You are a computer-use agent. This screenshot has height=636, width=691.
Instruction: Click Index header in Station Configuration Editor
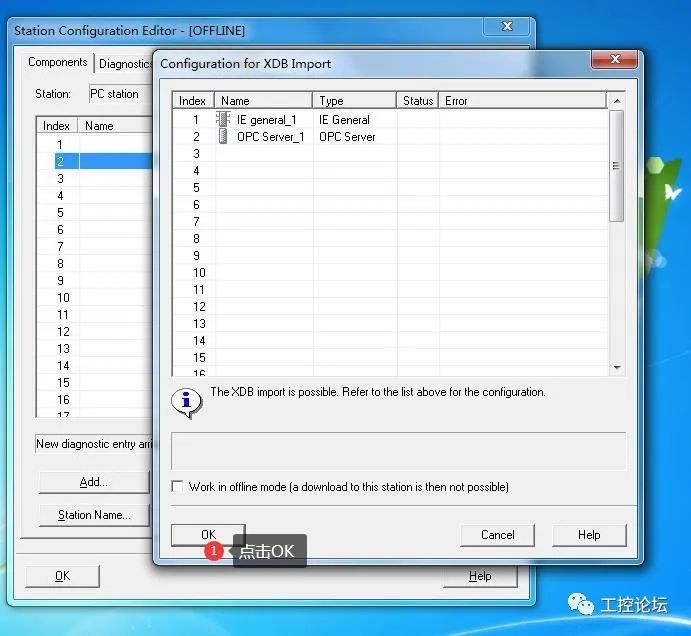(57, 126)
